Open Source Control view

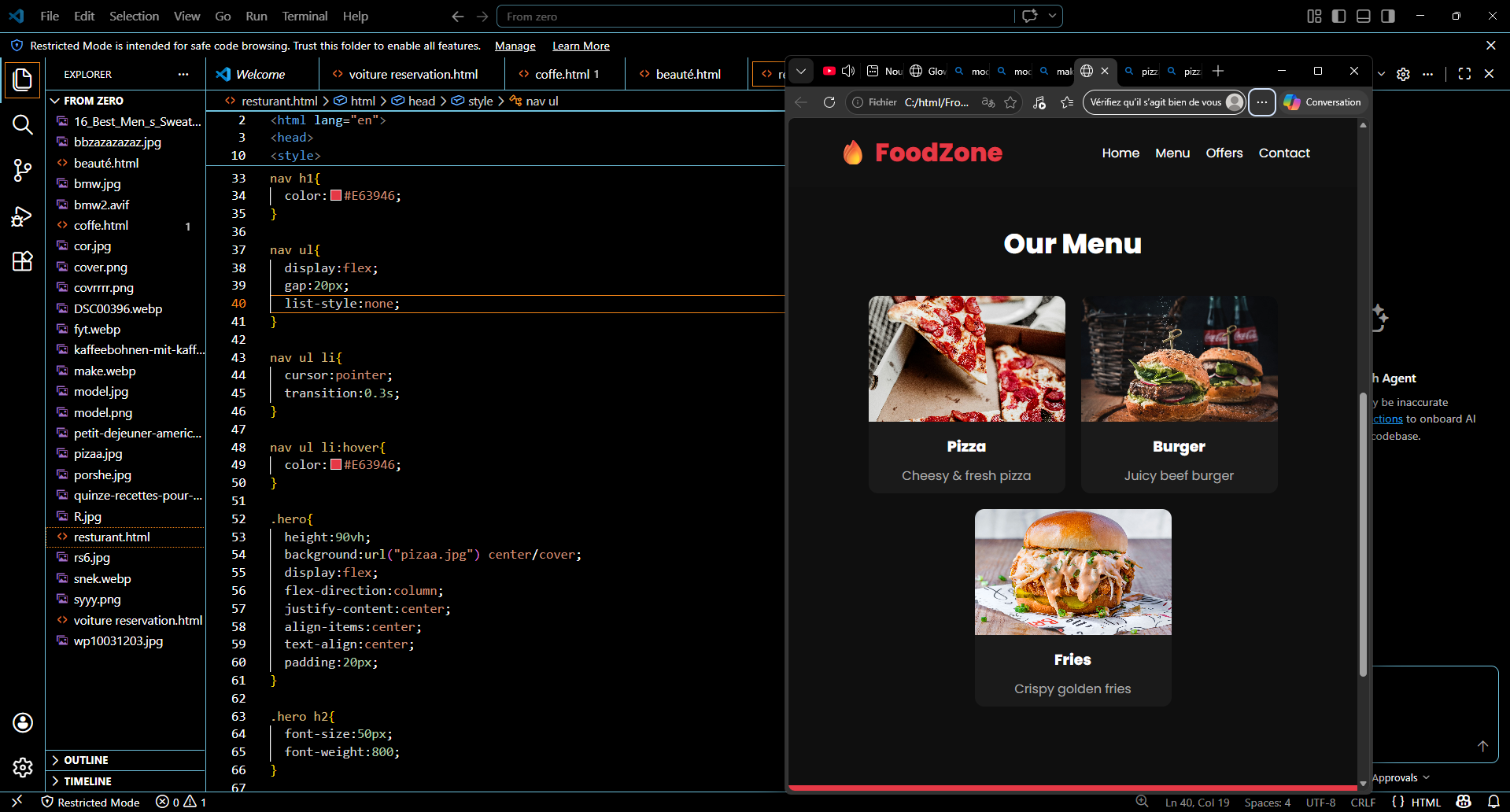click(23, 170)
